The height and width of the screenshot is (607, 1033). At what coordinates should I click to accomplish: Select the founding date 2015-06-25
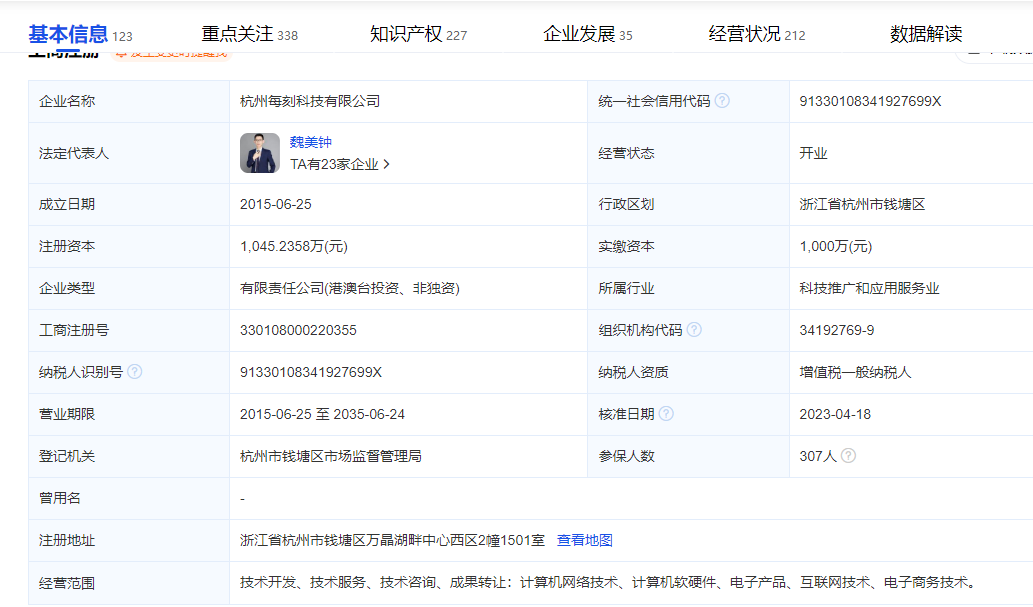275,204
